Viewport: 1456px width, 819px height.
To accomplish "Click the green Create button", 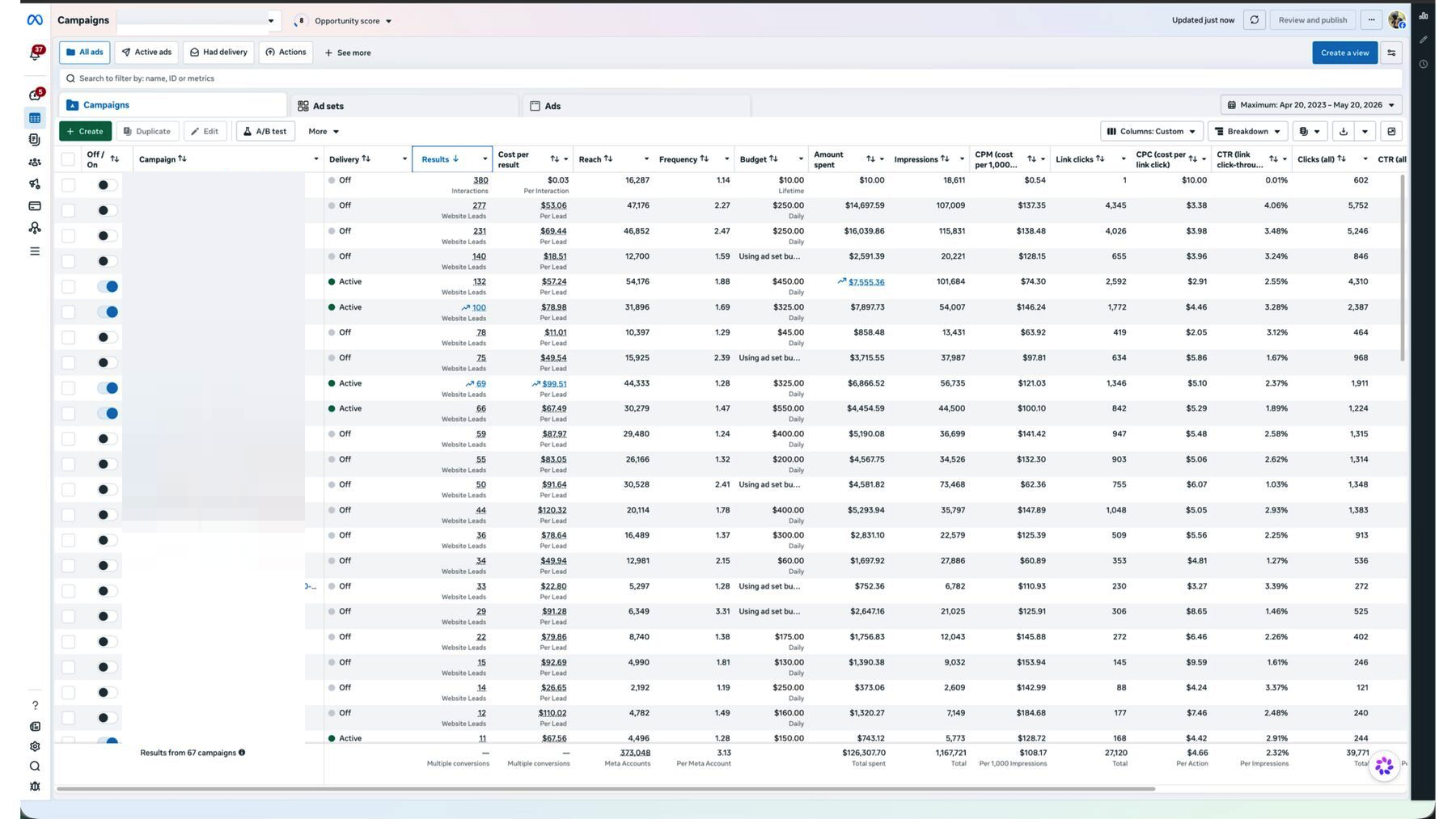I will 85,131.
